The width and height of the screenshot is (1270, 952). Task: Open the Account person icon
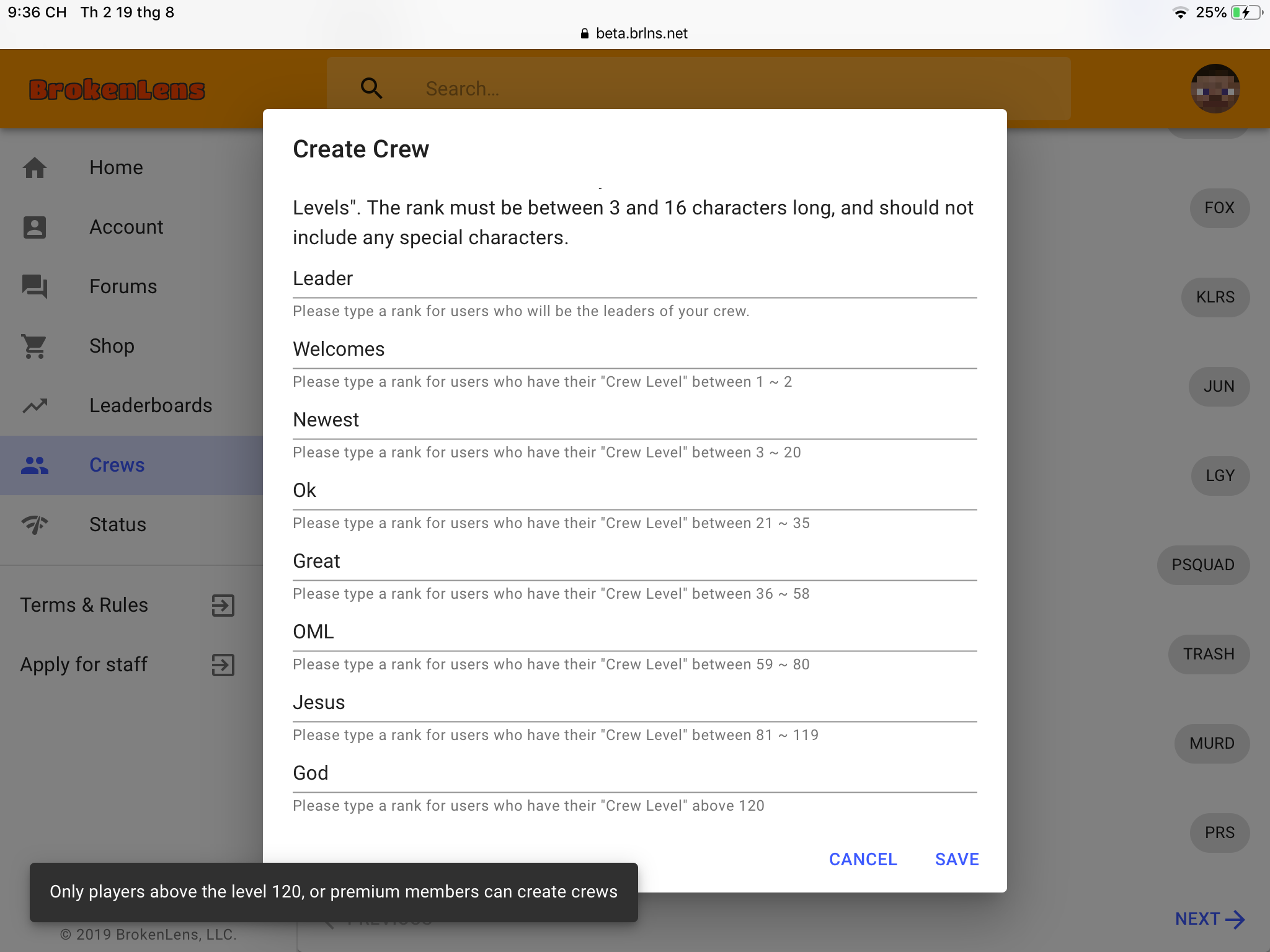coord(35,227)
